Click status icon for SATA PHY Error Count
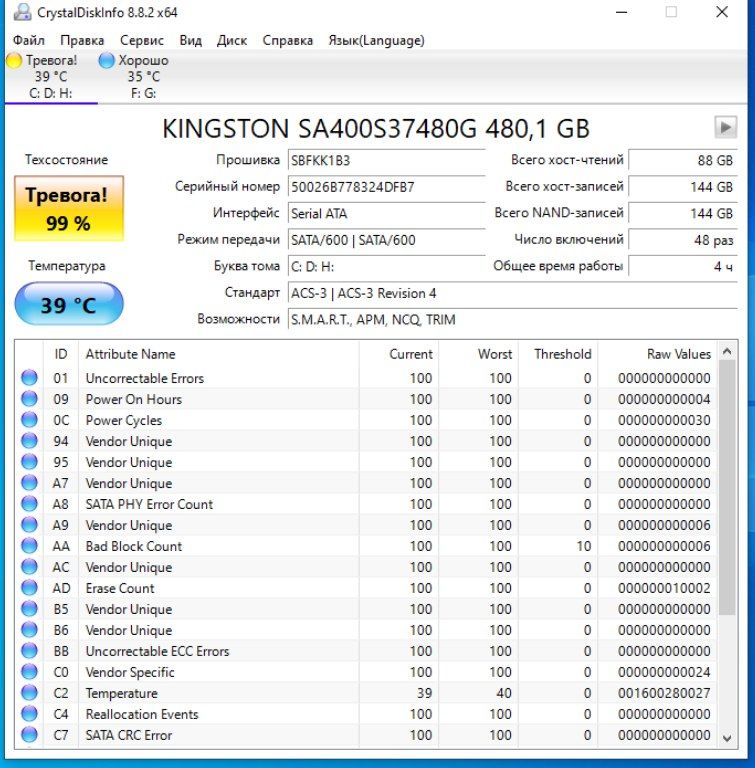The image size is (755, 768). [x=29, y=504]
